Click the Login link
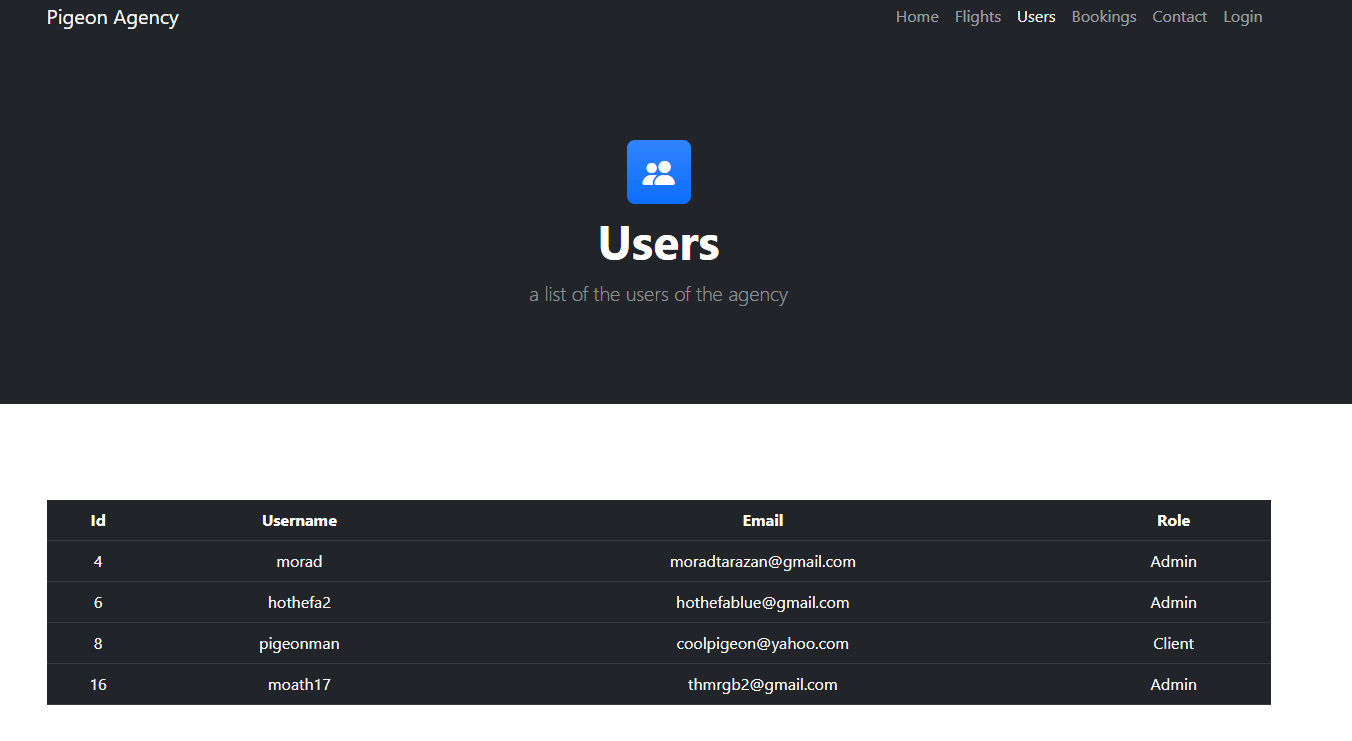 pyautogui.click(x=1242, y=17)
